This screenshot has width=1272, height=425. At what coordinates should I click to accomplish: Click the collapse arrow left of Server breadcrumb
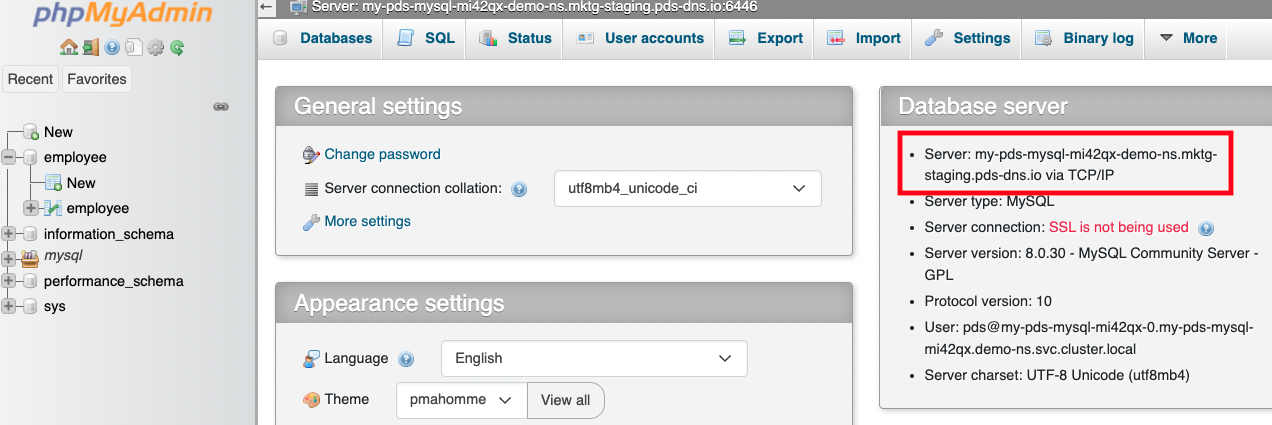[266, 7]
